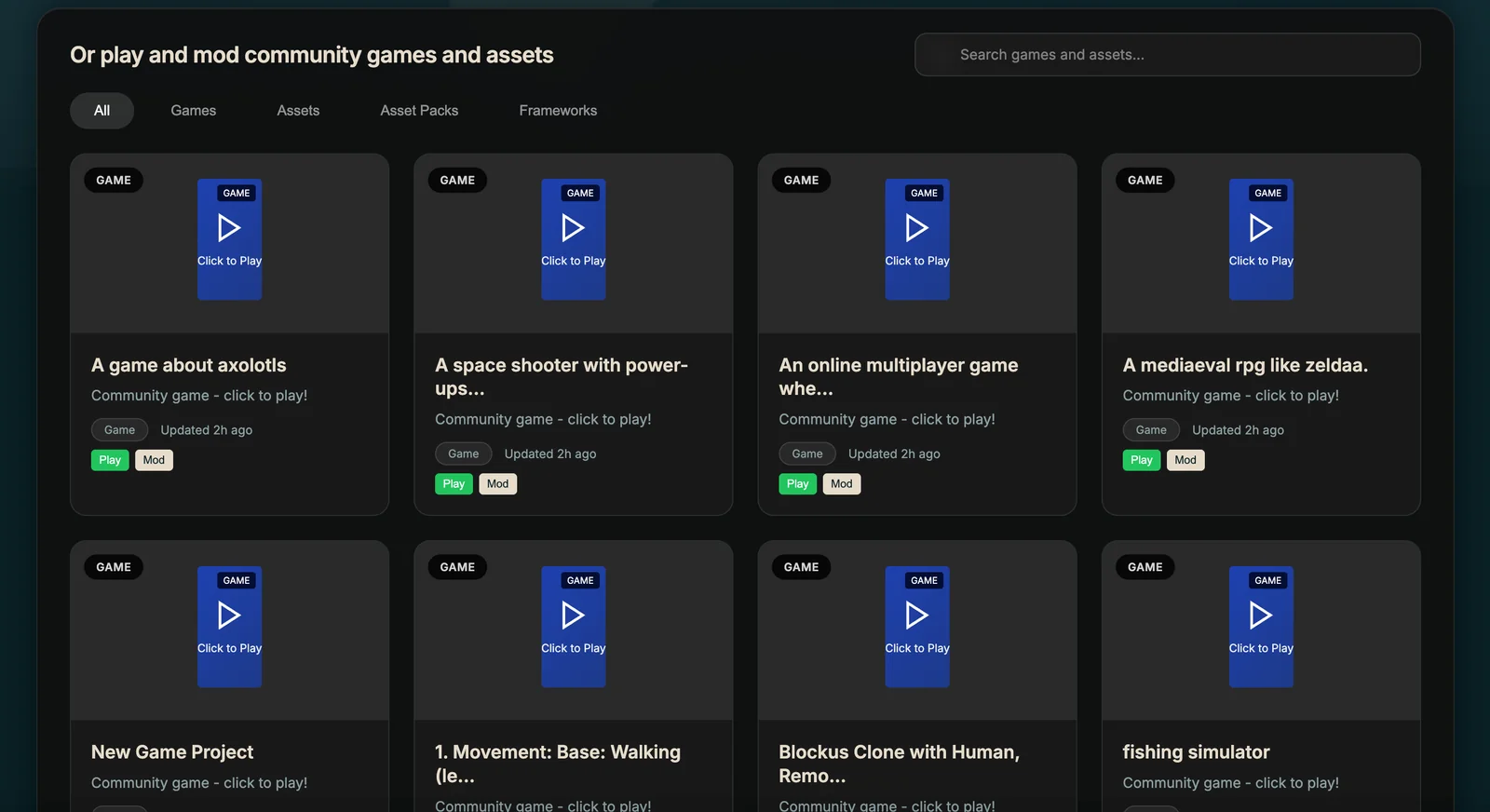The image size is (1490, 812).
Task: Click 'Or play and mod community games' heading
Action: [x=312, y=55]
